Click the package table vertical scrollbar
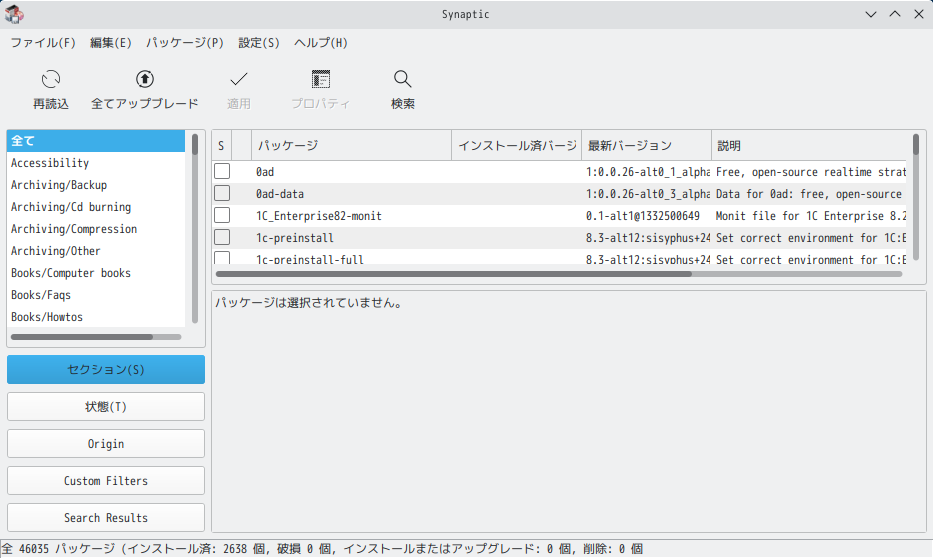 click(916, 198)
